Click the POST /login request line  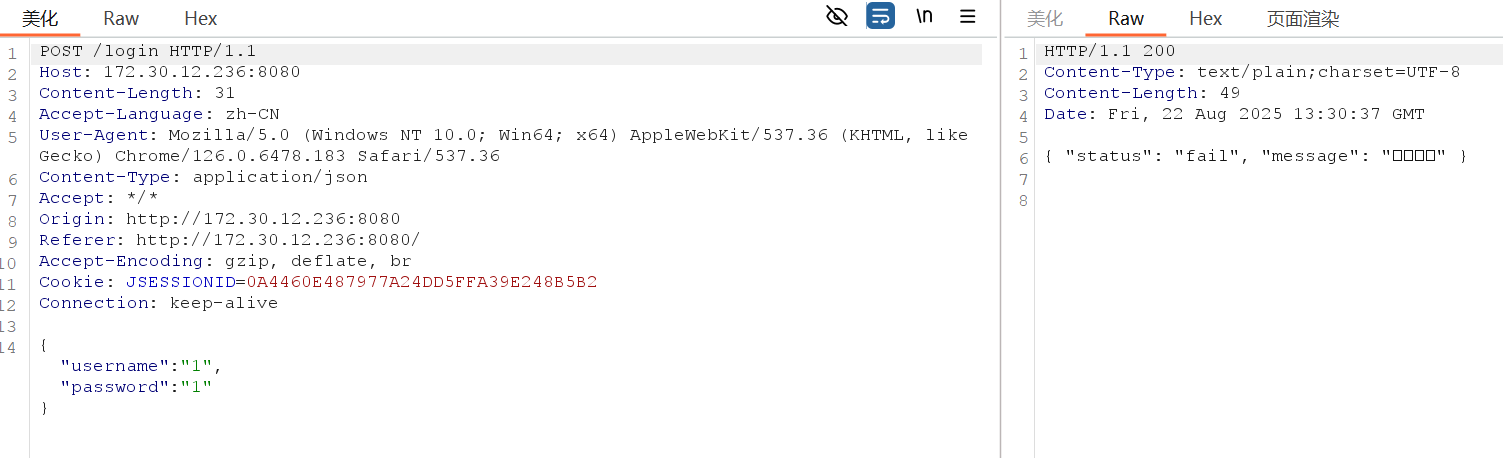coord(148,51)
